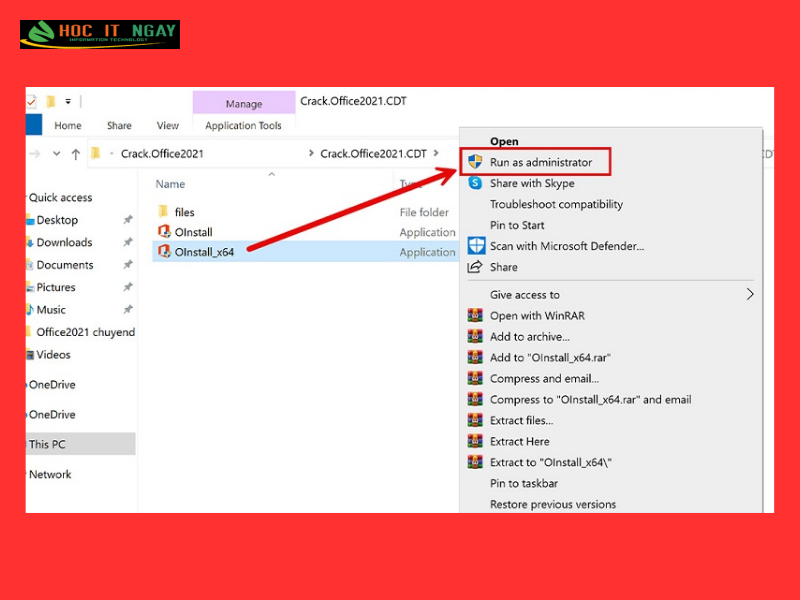Open the quick access toolbar customize dropdown
Viewport: 800px width, 600px height.
[68, 102]
